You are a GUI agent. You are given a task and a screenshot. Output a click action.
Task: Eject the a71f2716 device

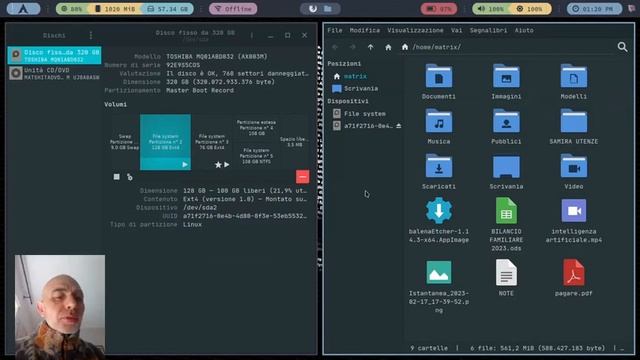(x=398, y=126)
